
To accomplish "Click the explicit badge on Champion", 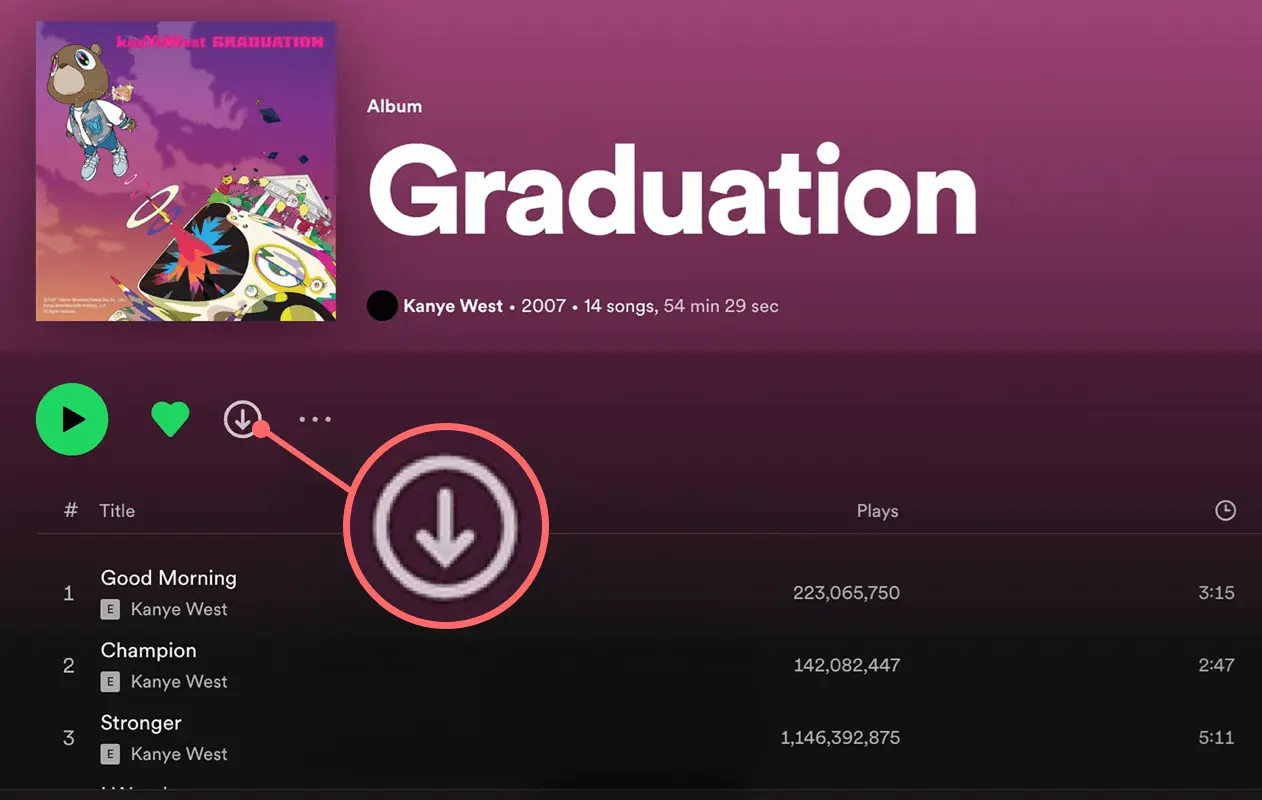I will (108, 682).
